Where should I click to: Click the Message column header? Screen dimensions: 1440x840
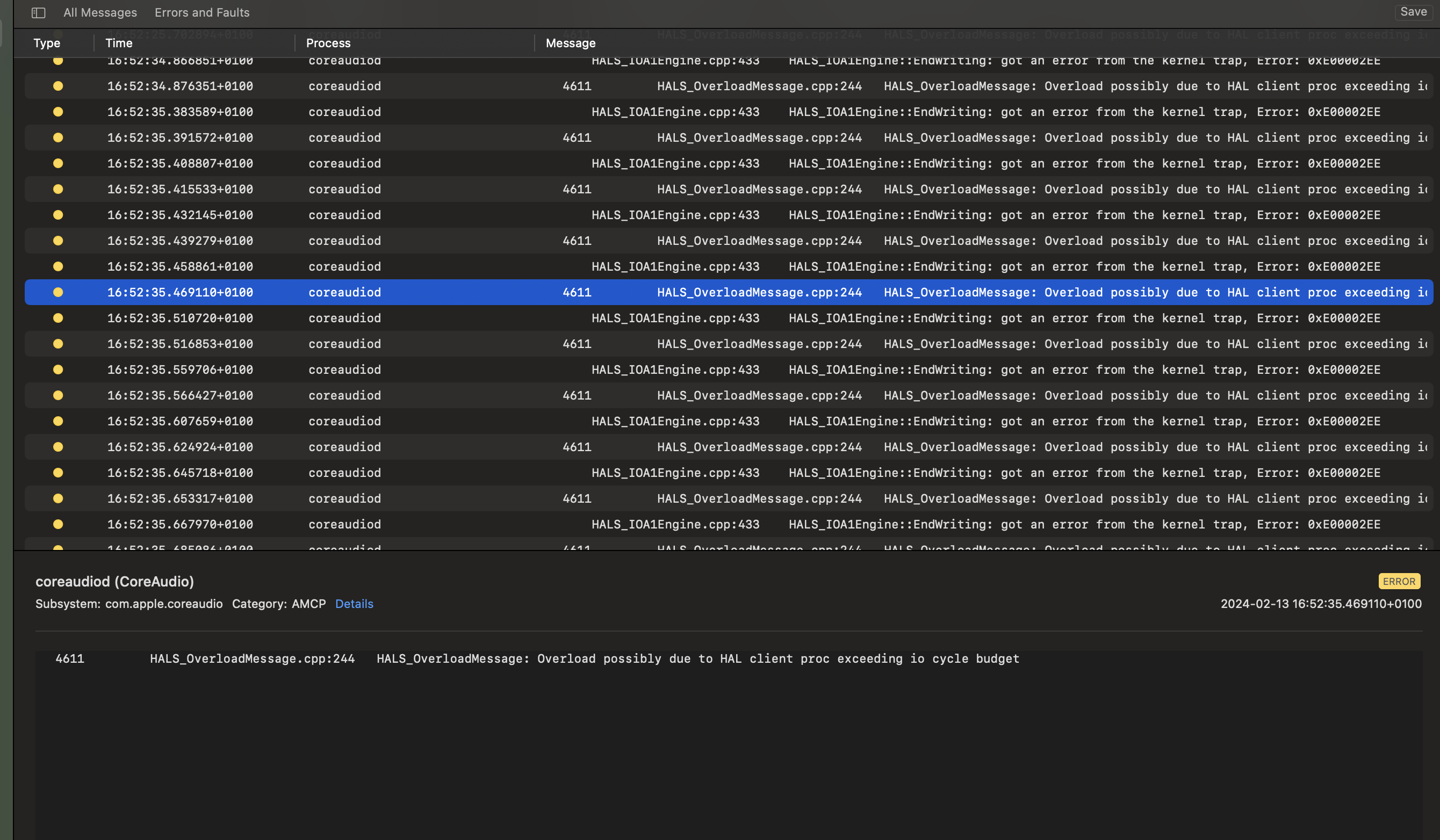[570, 44]
